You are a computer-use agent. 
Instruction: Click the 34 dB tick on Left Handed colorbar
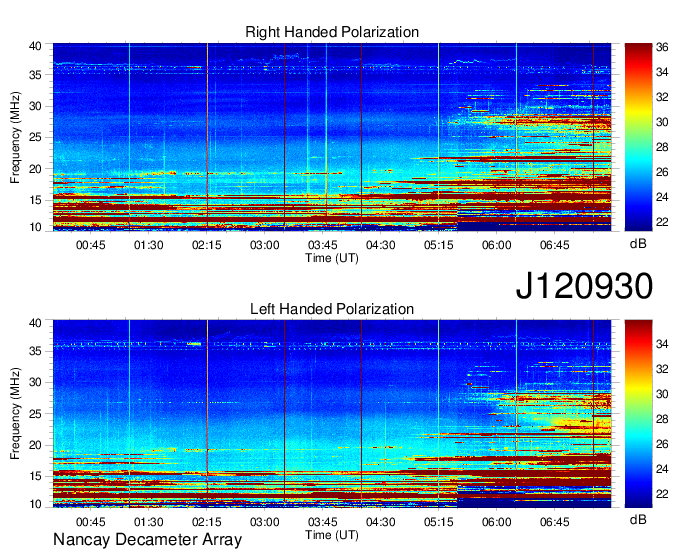(662, 344)
